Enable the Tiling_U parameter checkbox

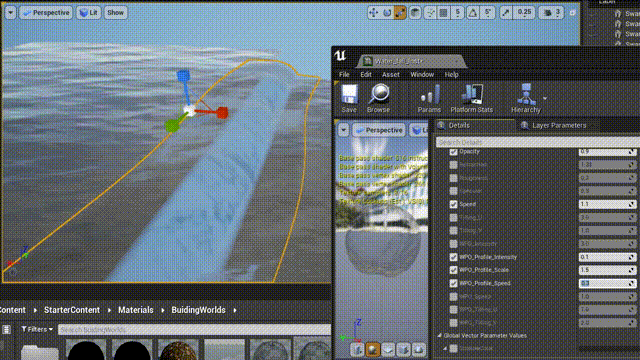[x=453, y=218]
